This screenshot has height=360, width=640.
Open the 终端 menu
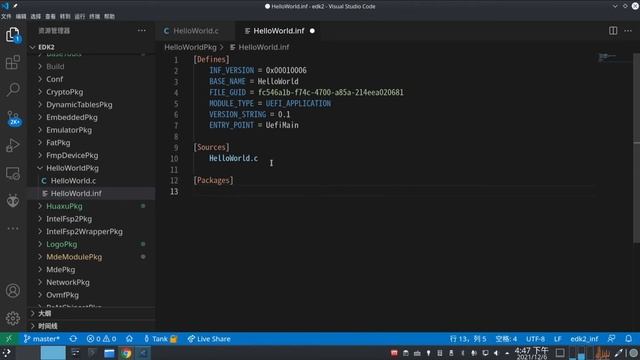tap(94, 16)
